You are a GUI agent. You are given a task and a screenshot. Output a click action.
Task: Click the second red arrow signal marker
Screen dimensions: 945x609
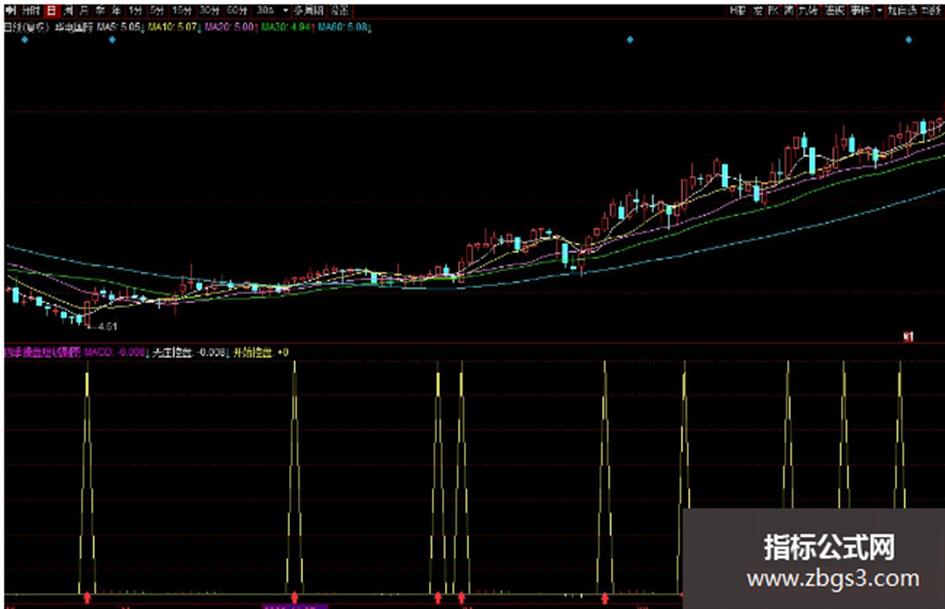coord(295,598)
